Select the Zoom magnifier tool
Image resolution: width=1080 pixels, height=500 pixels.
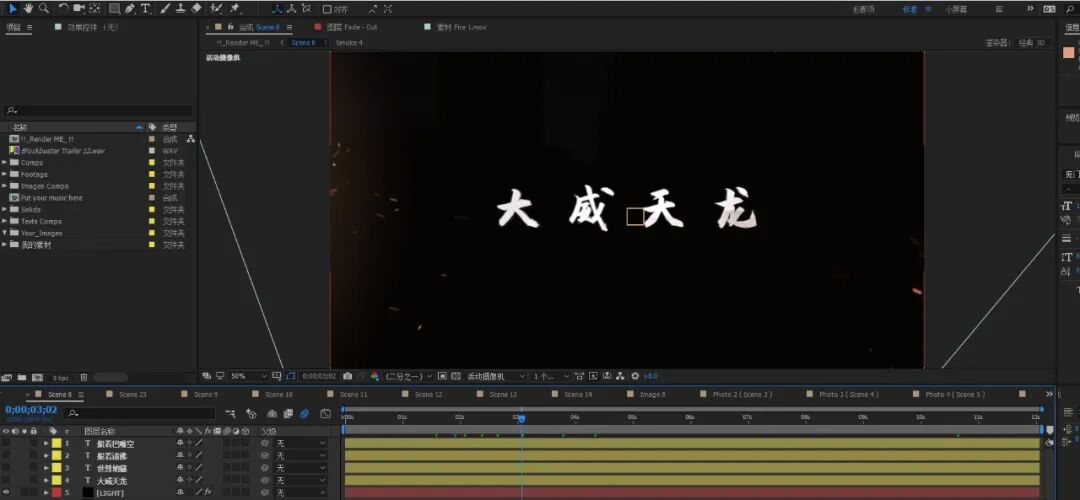tap(44, 8)
